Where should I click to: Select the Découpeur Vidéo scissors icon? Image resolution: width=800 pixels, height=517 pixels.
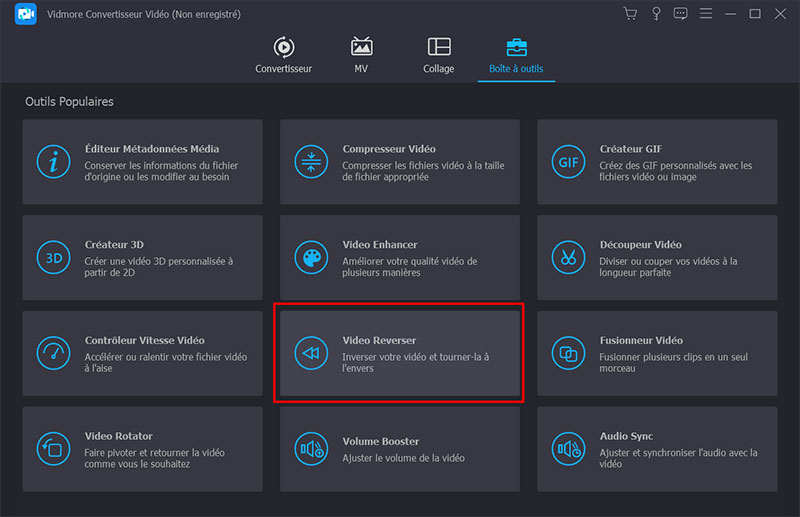tap(568, 257)
